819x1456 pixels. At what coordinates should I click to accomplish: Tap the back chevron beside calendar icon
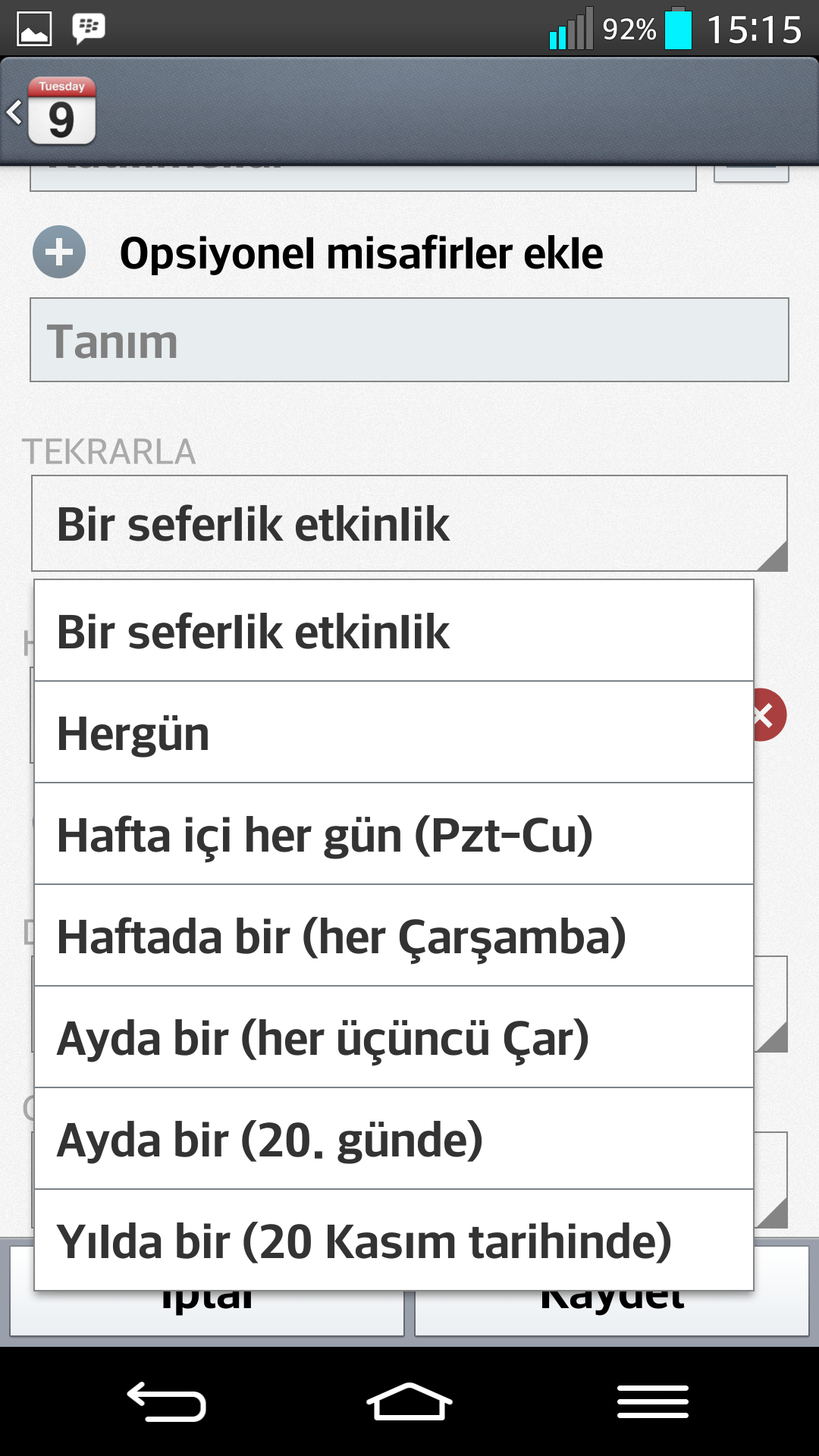[14, 112]
